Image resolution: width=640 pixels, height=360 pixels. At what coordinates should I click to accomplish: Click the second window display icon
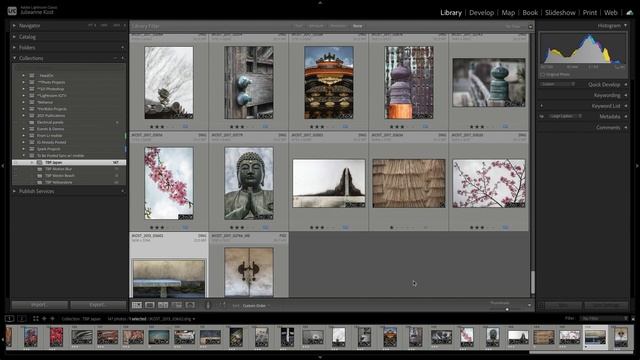point(22,318)
